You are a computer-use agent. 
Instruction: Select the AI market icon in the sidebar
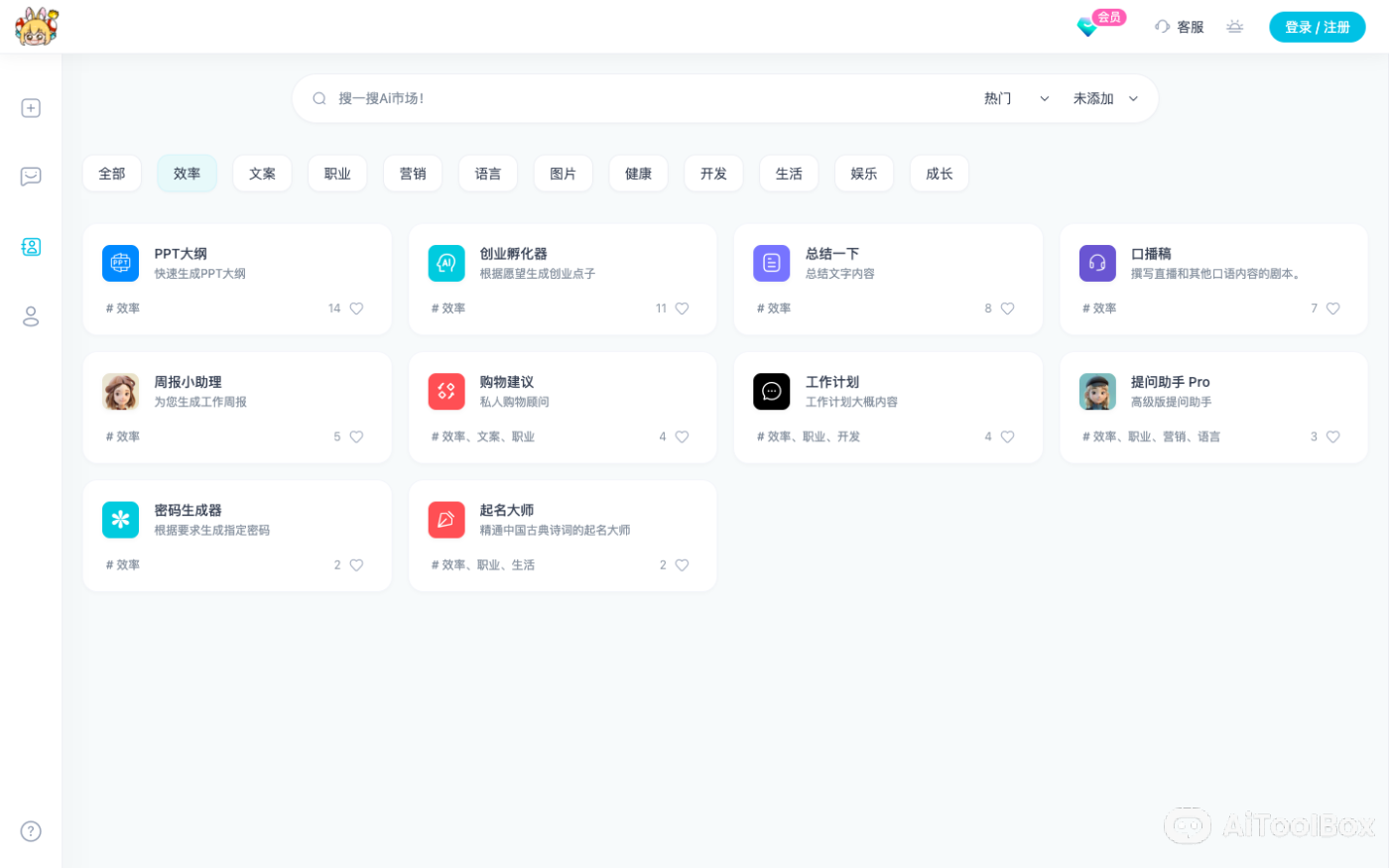coord(31,247)
